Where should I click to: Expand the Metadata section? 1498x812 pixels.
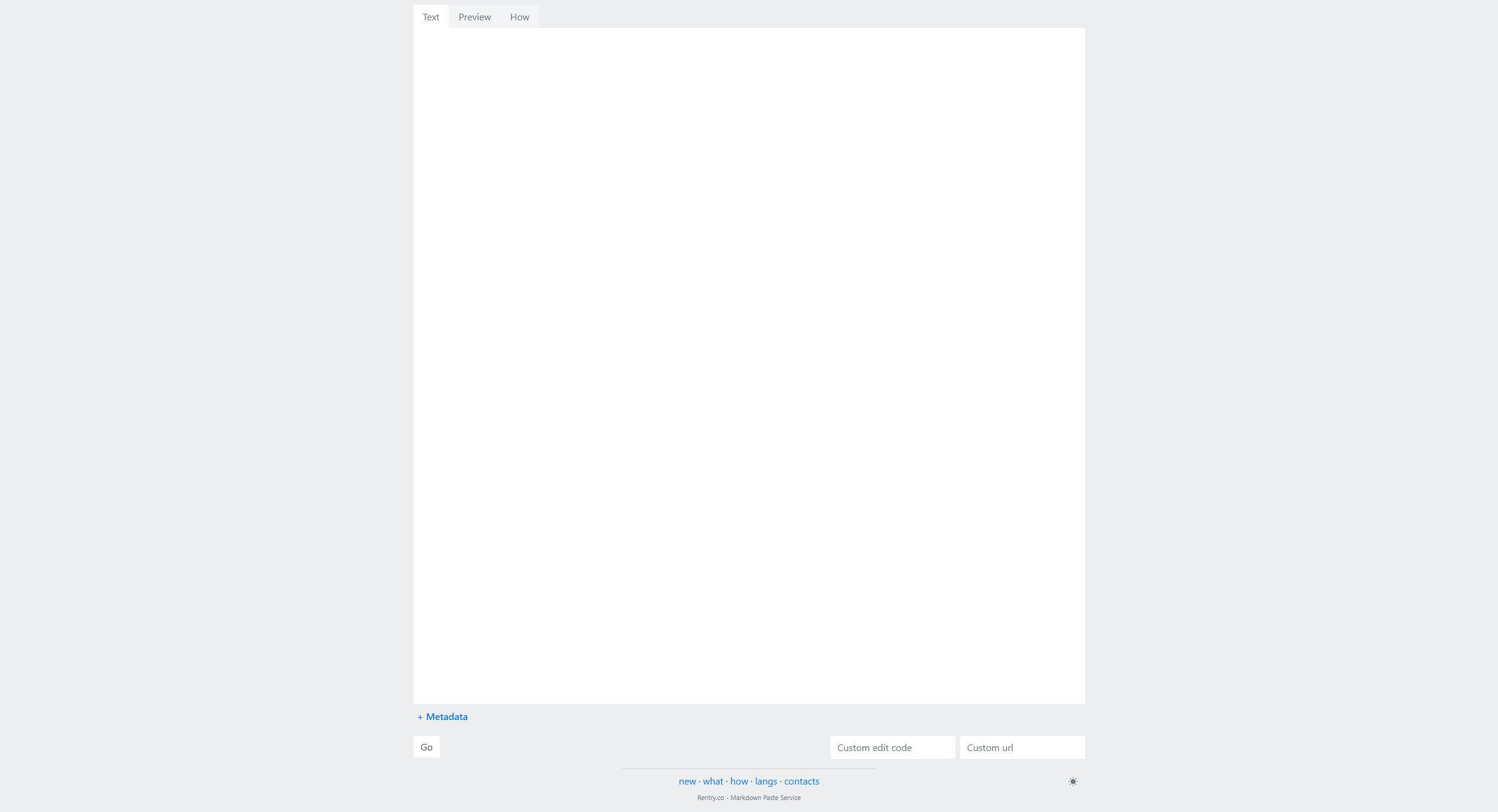tap(442, 716)
